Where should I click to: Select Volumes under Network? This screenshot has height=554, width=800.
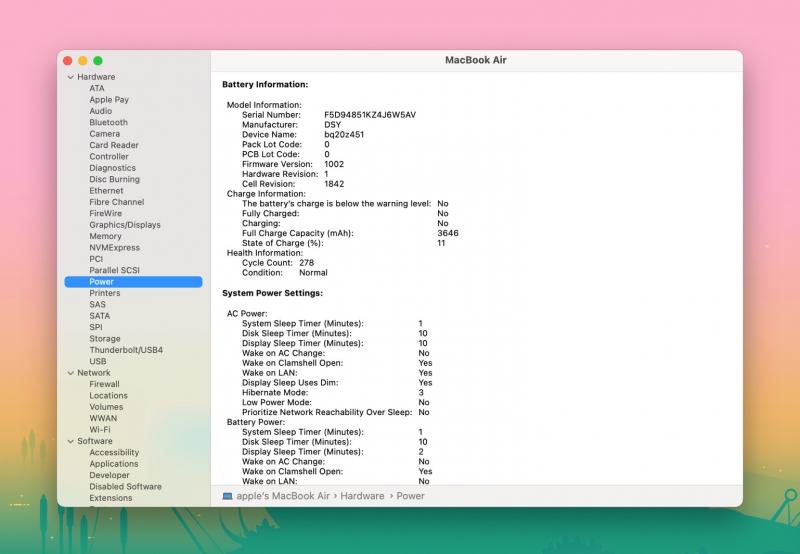[106, 407]
